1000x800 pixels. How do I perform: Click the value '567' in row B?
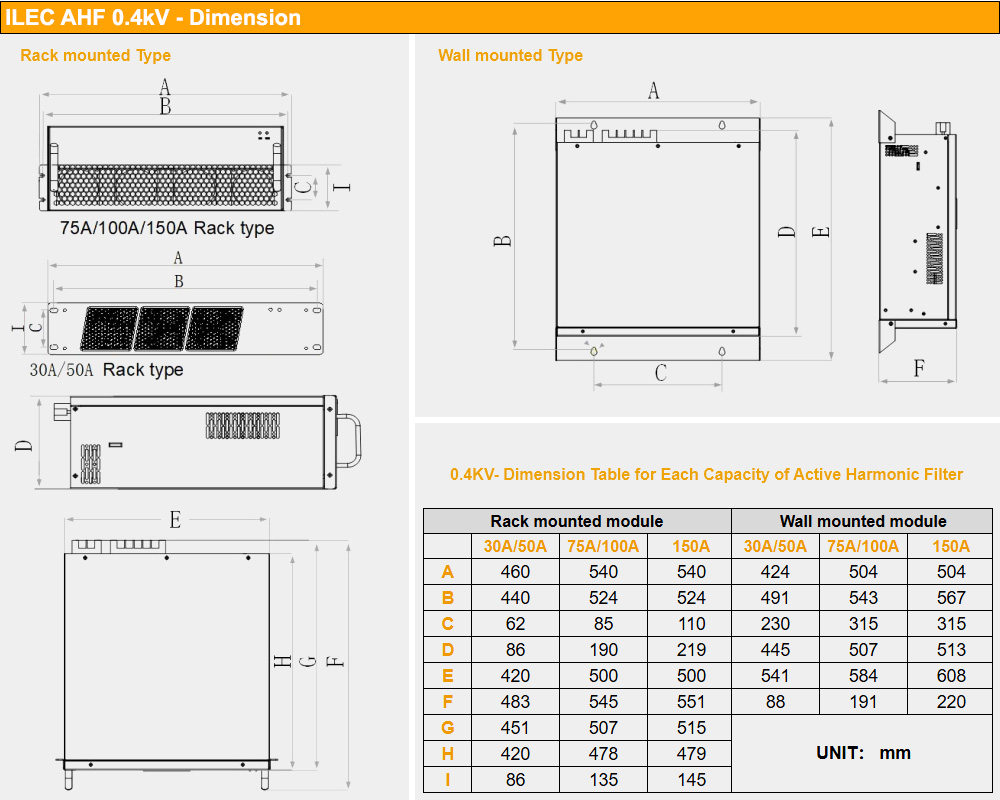(951, 598)
